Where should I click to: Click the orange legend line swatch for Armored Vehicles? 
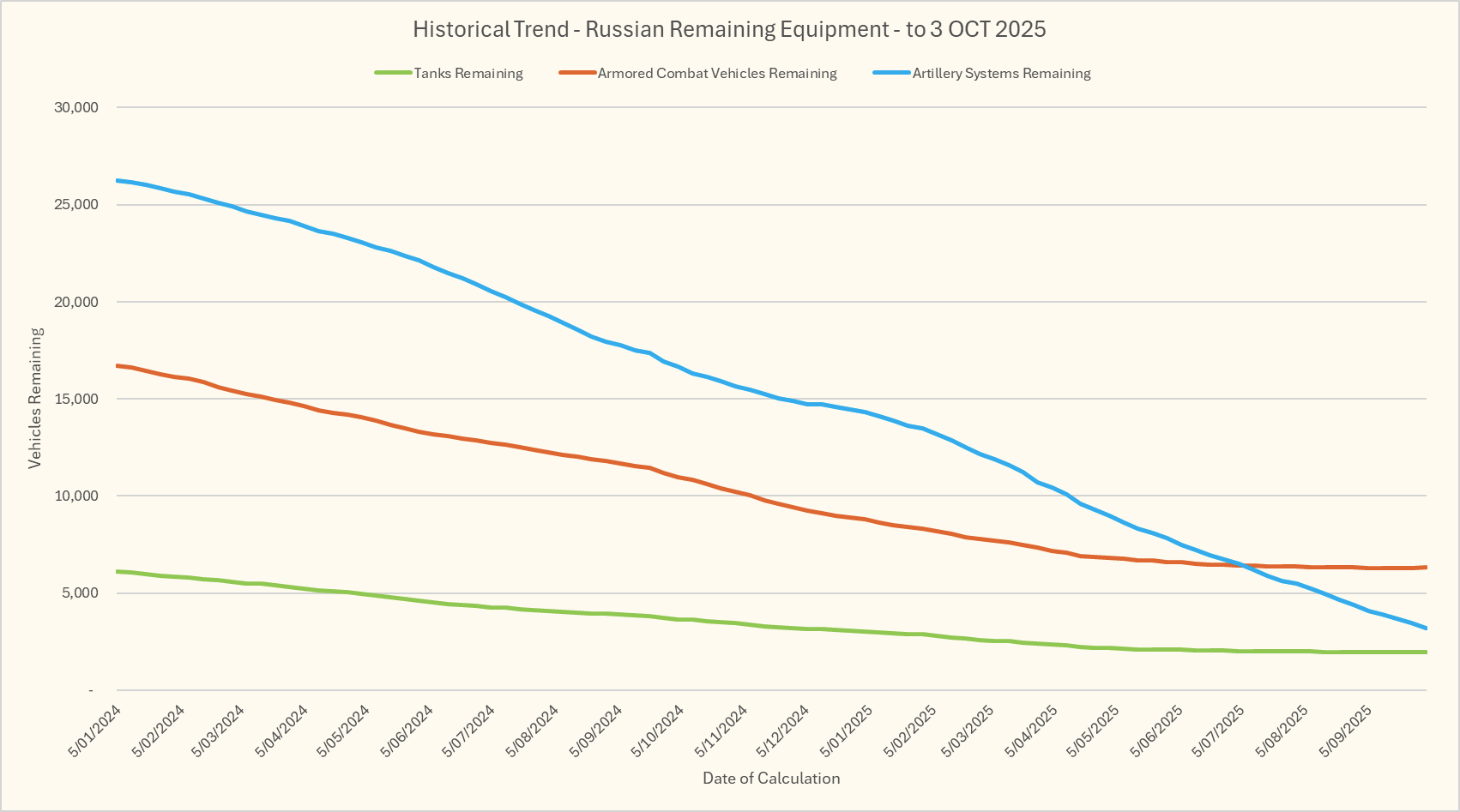[x=576, y=74]
